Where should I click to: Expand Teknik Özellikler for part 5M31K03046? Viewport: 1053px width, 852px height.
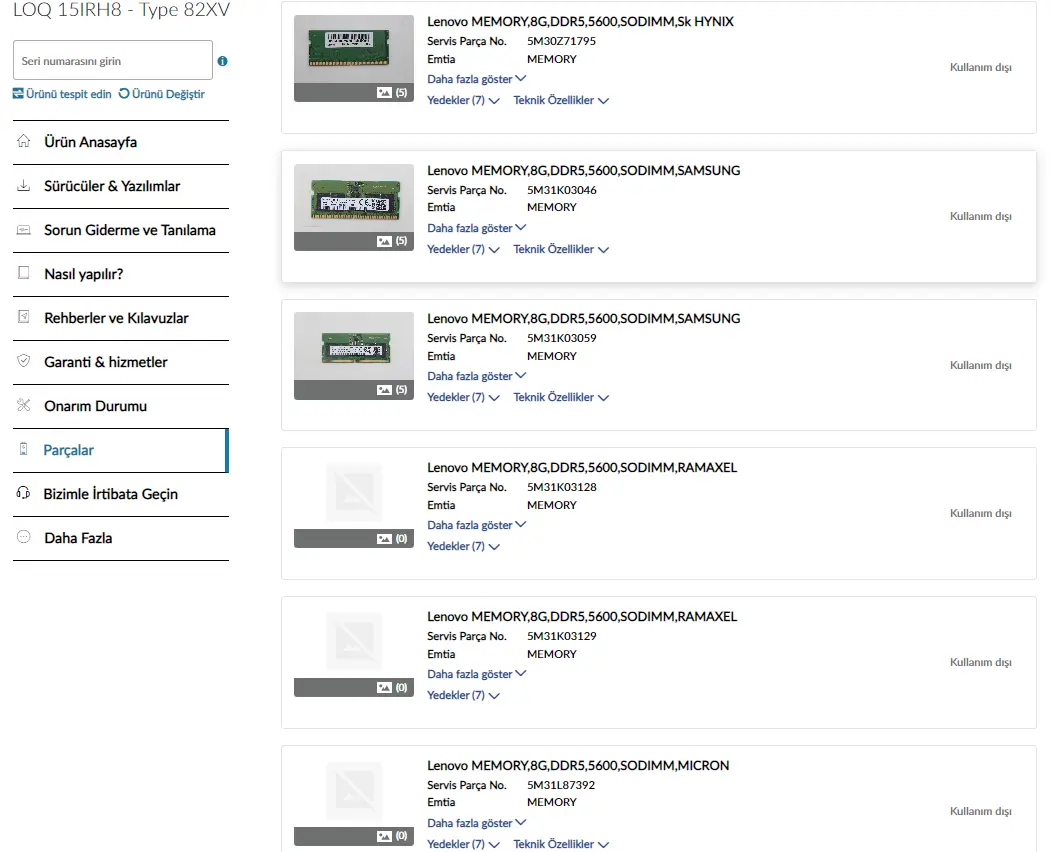[561, 249]
